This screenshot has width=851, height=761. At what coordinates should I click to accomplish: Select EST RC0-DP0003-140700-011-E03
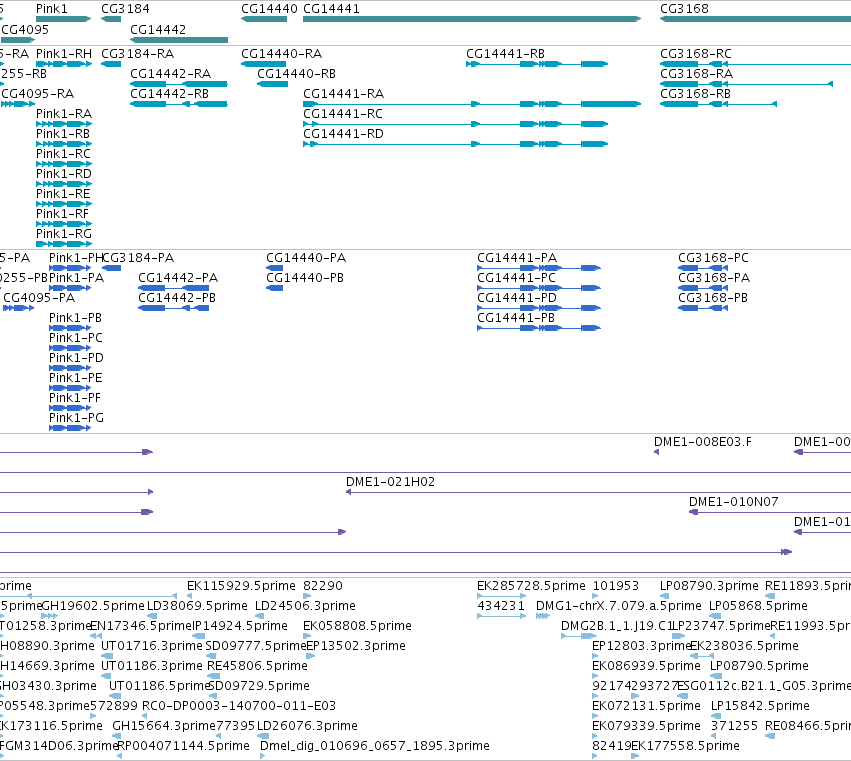[x=239, y=706]
